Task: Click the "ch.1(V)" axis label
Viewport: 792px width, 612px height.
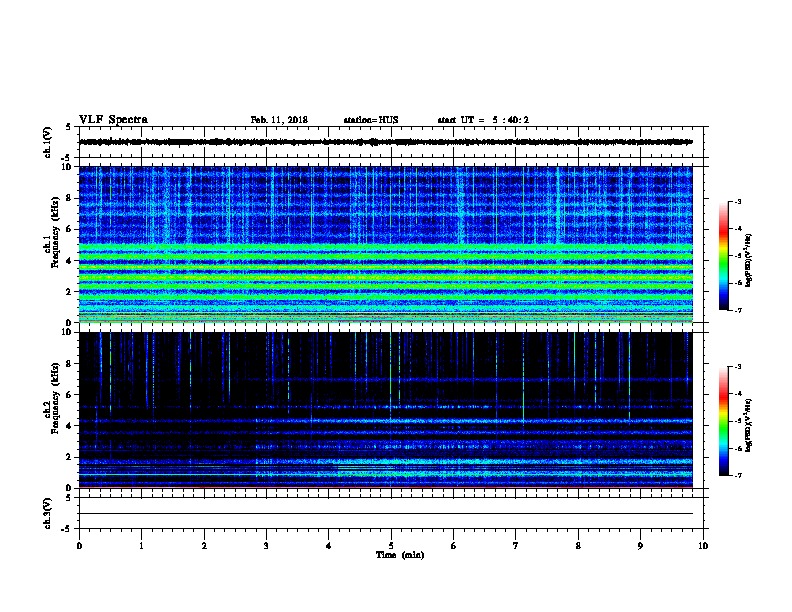Action: click(47, 142)
